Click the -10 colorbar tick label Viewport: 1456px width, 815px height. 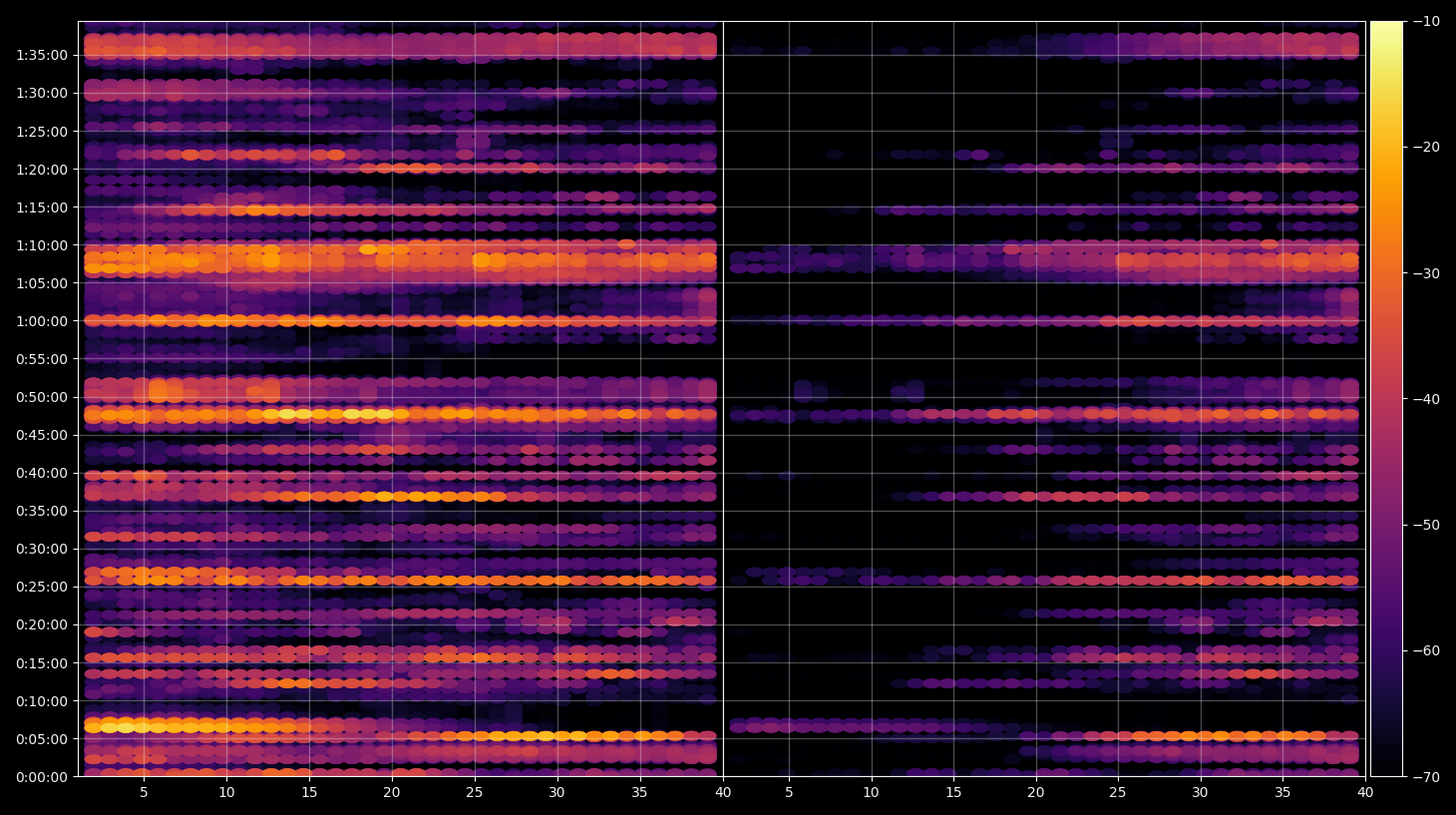tap(1426, 22)
